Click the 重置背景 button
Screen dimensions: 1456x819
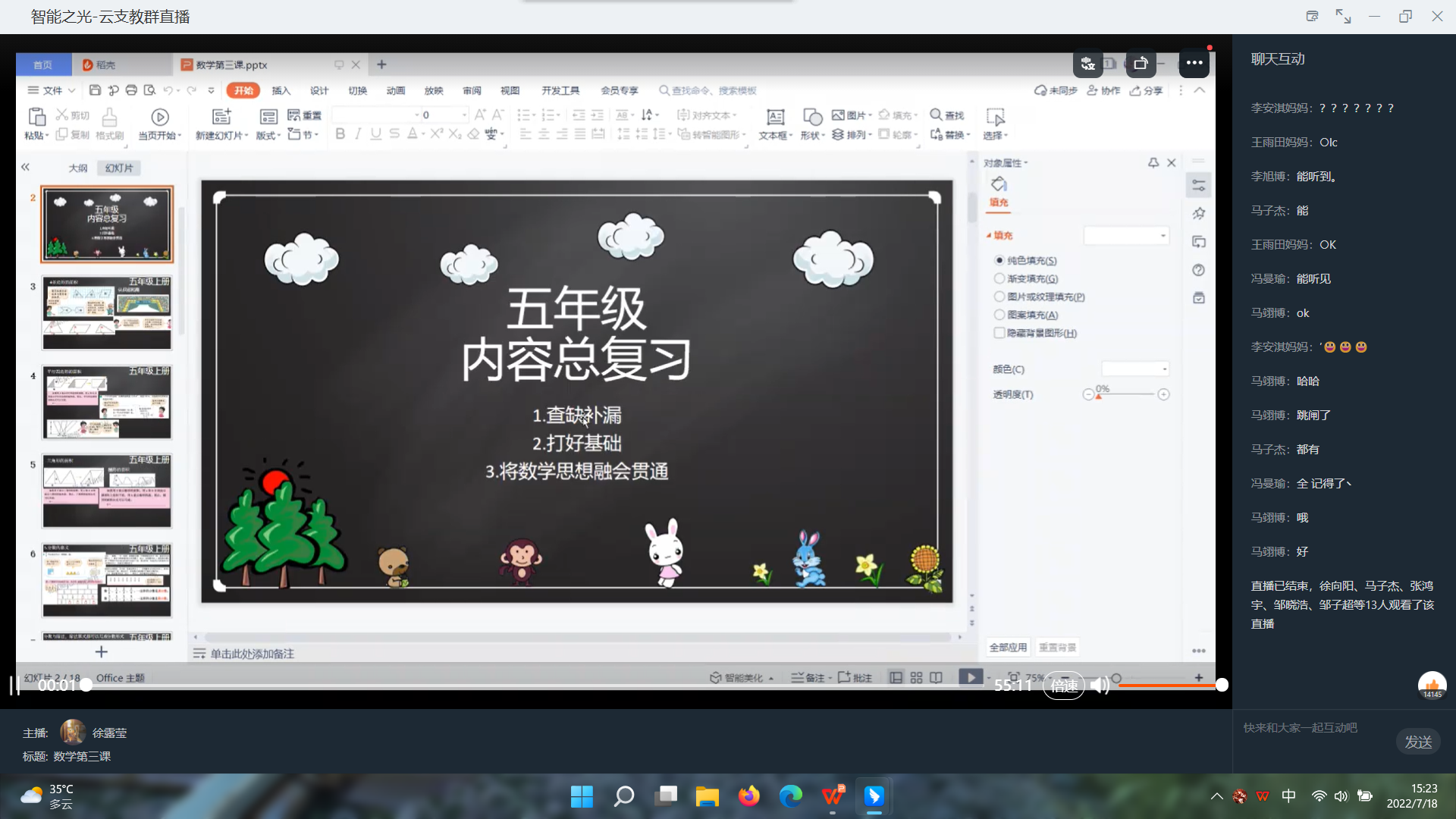pyautogui.click(x=1057, y=647)
